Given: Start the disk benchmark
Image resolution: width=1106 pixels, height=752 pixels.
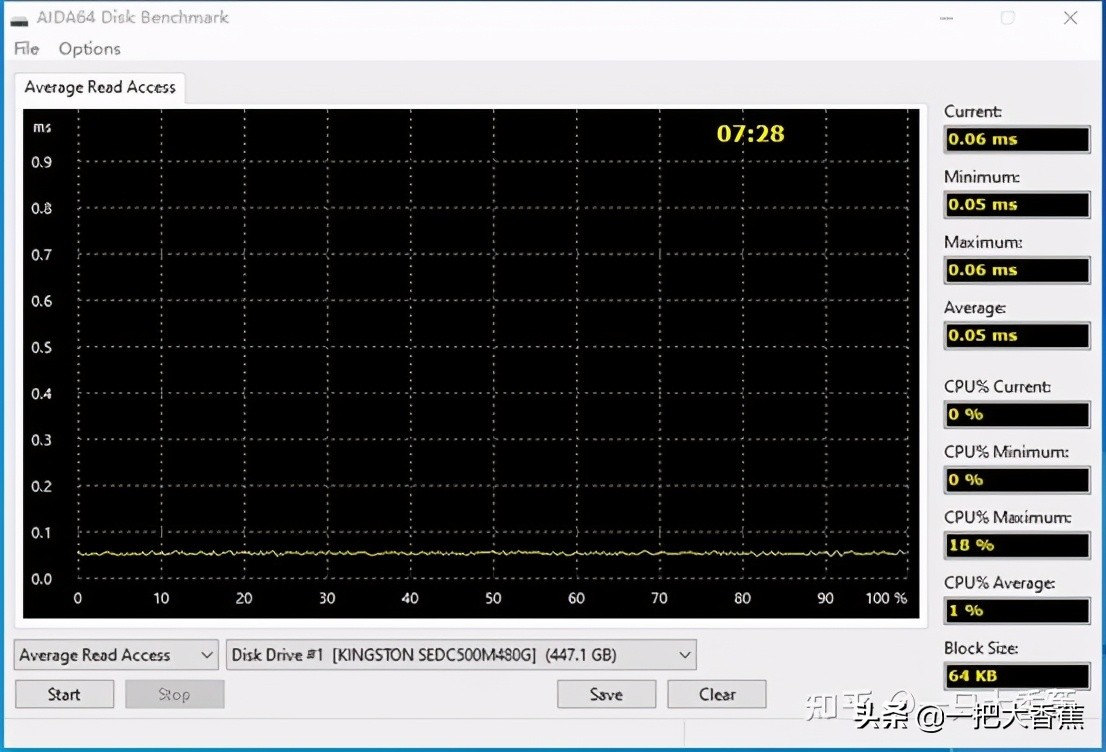Looking at the screenshot, I should (64, 693).
